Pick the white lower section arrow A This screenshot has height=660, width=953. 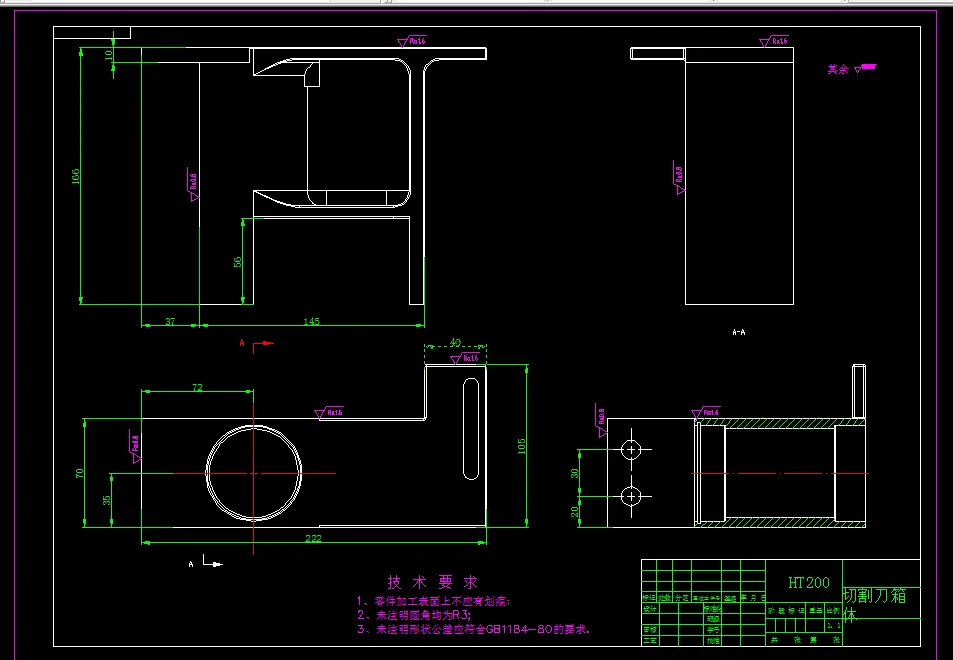(205, 562)
